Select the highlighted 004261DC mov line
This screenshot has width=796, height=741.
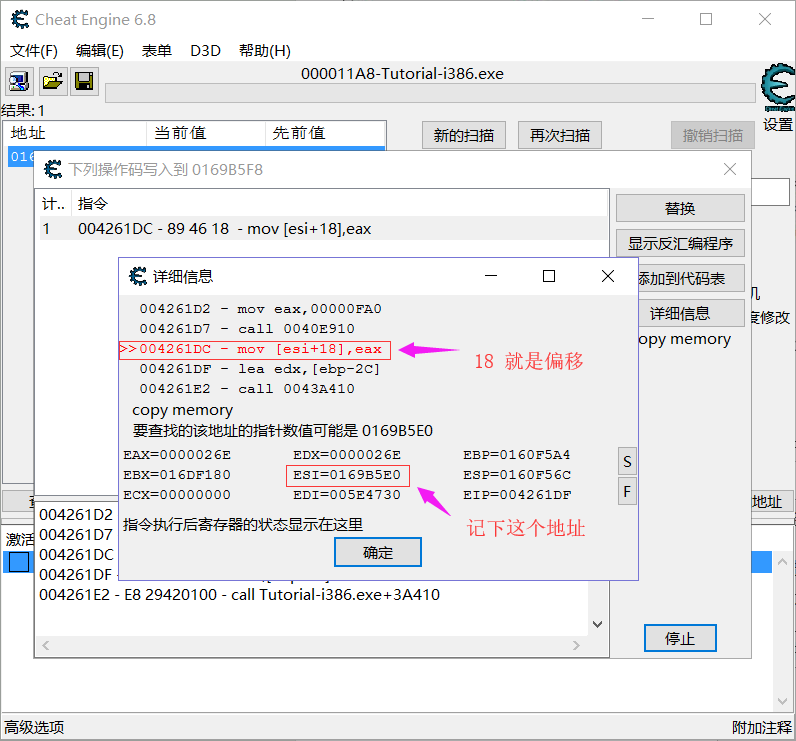tap(255, 349)
